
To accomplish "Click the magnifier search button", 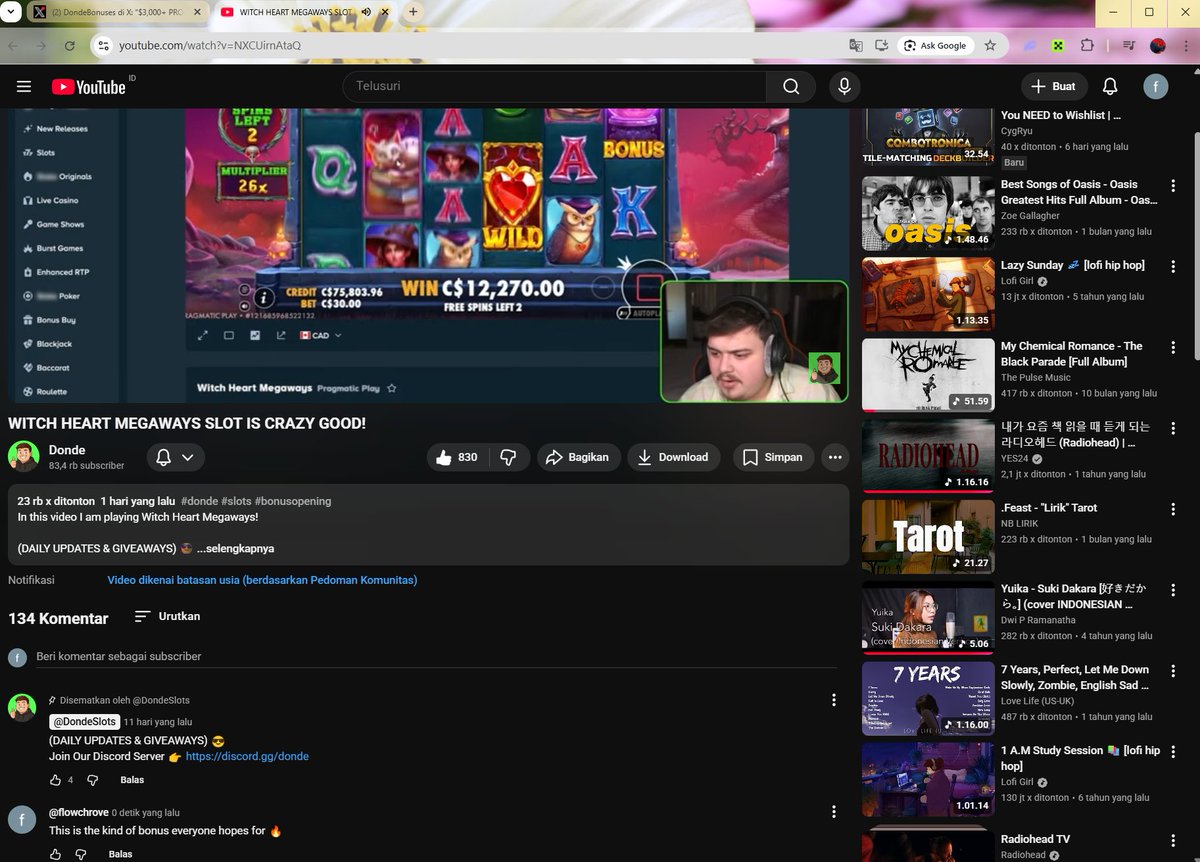I will [x=791, y=87].
